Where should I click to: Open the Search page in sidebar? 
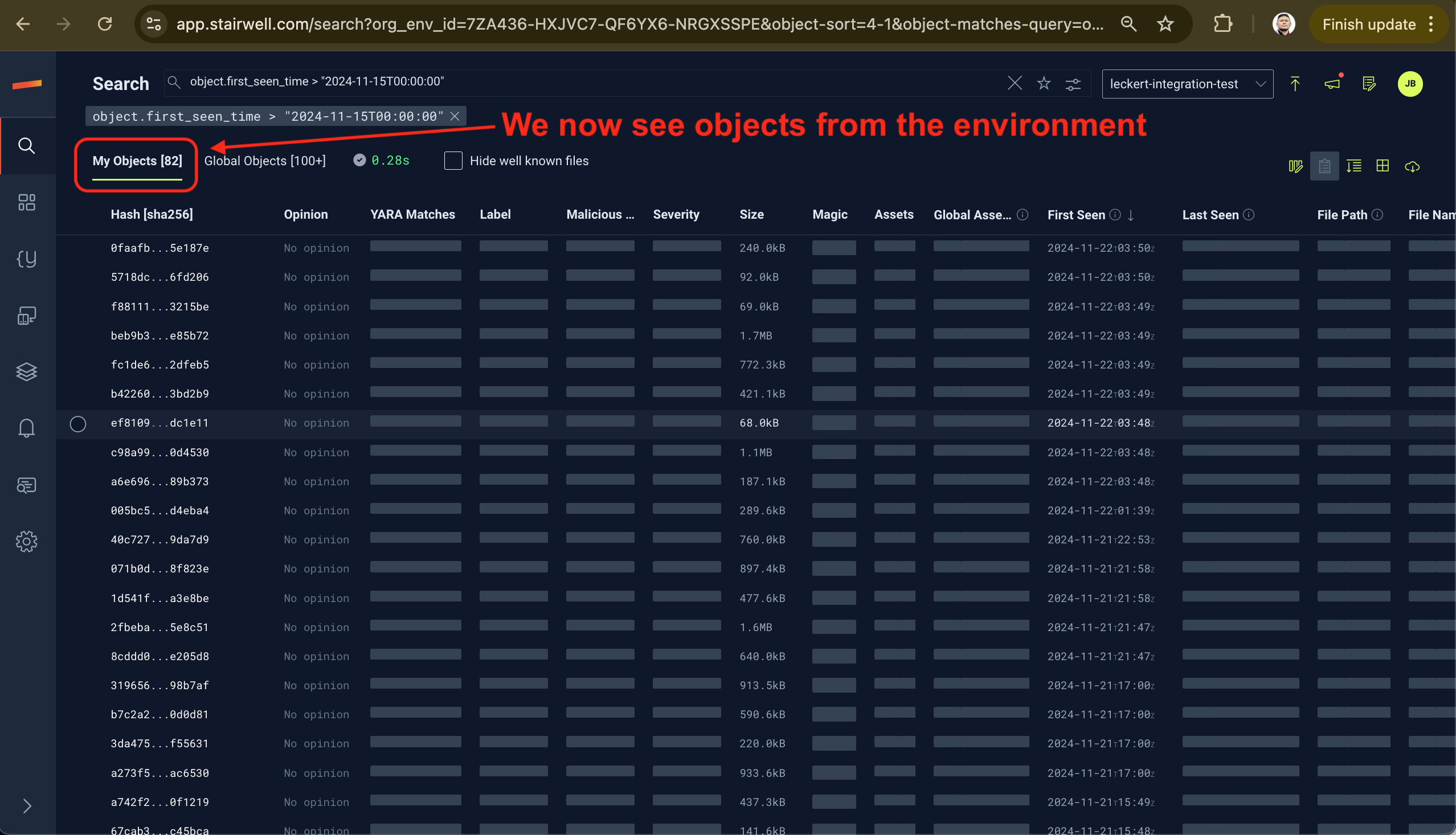point(26,146)
